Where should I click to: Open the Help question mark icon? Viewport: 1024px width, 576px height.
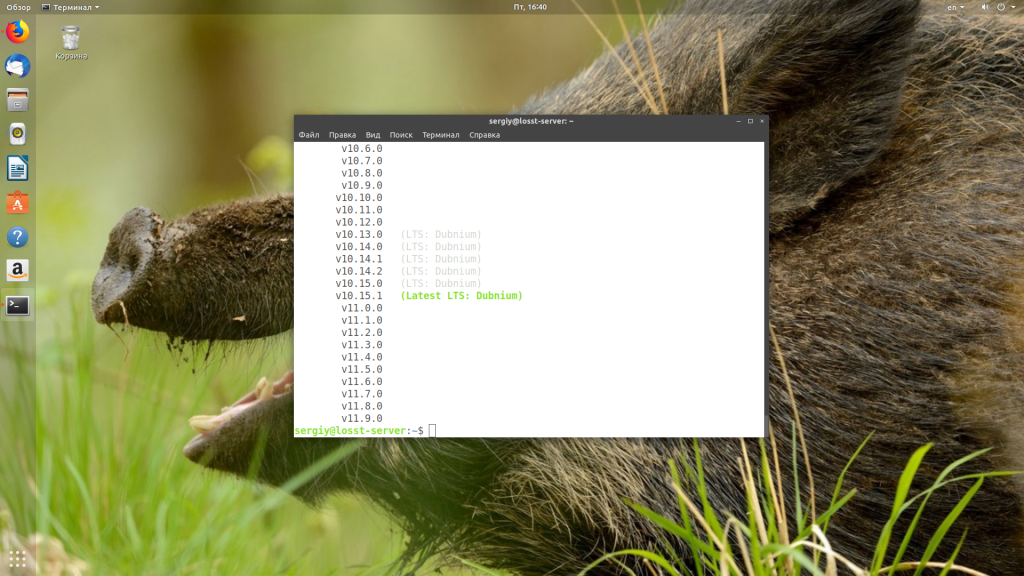[x=18, y=237]
